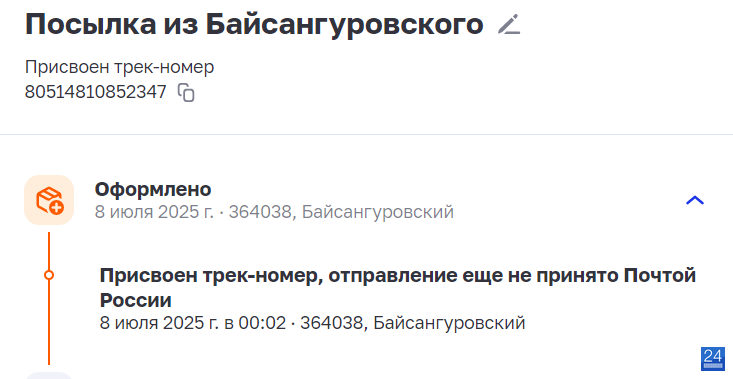The height and width of the screenshot is (379, 733).
Task: Click the title Посылка из Байсангуровского
Action: pos(254,24)
